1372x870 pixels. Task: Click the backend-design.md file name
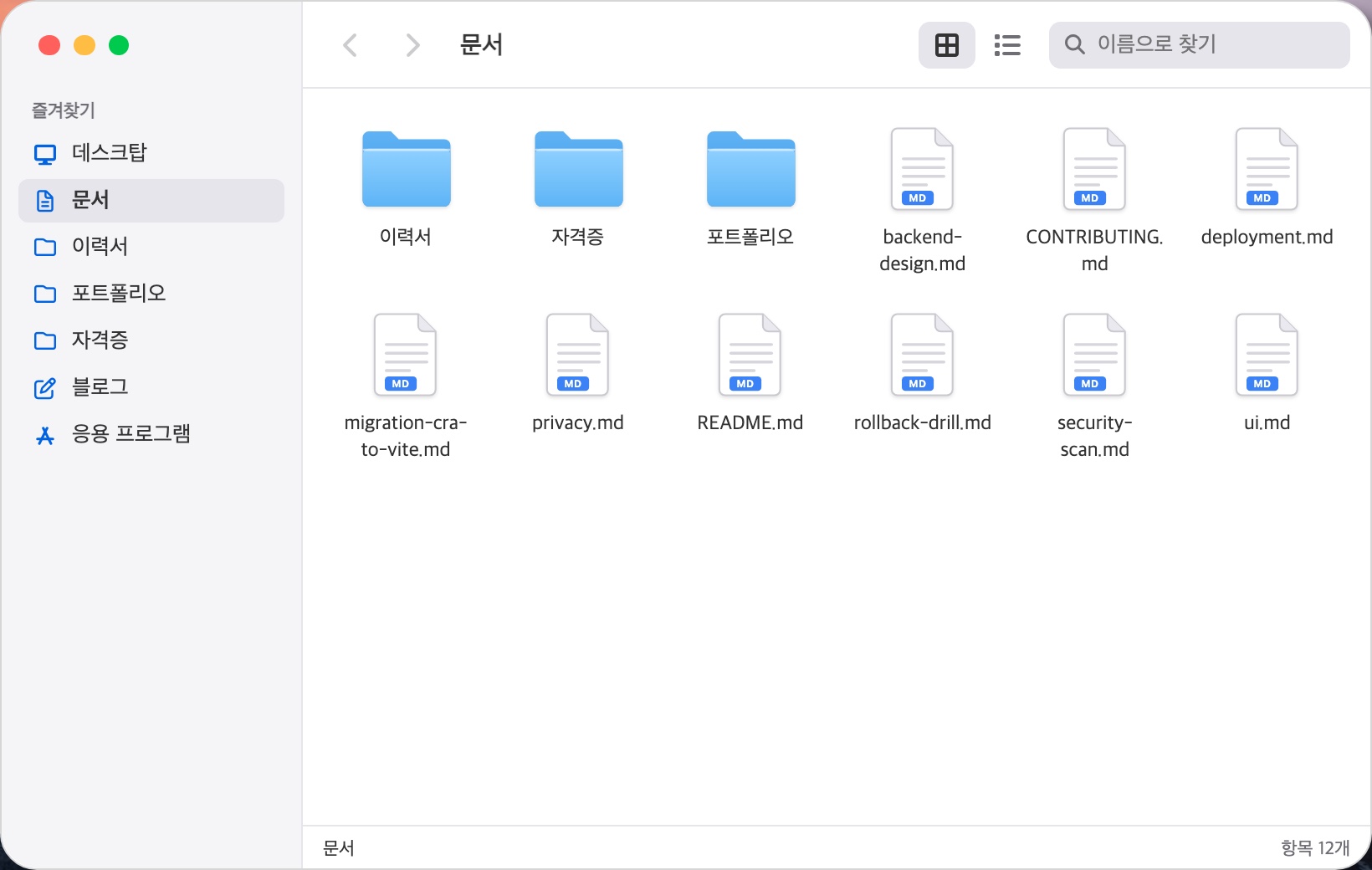[922, 250]
